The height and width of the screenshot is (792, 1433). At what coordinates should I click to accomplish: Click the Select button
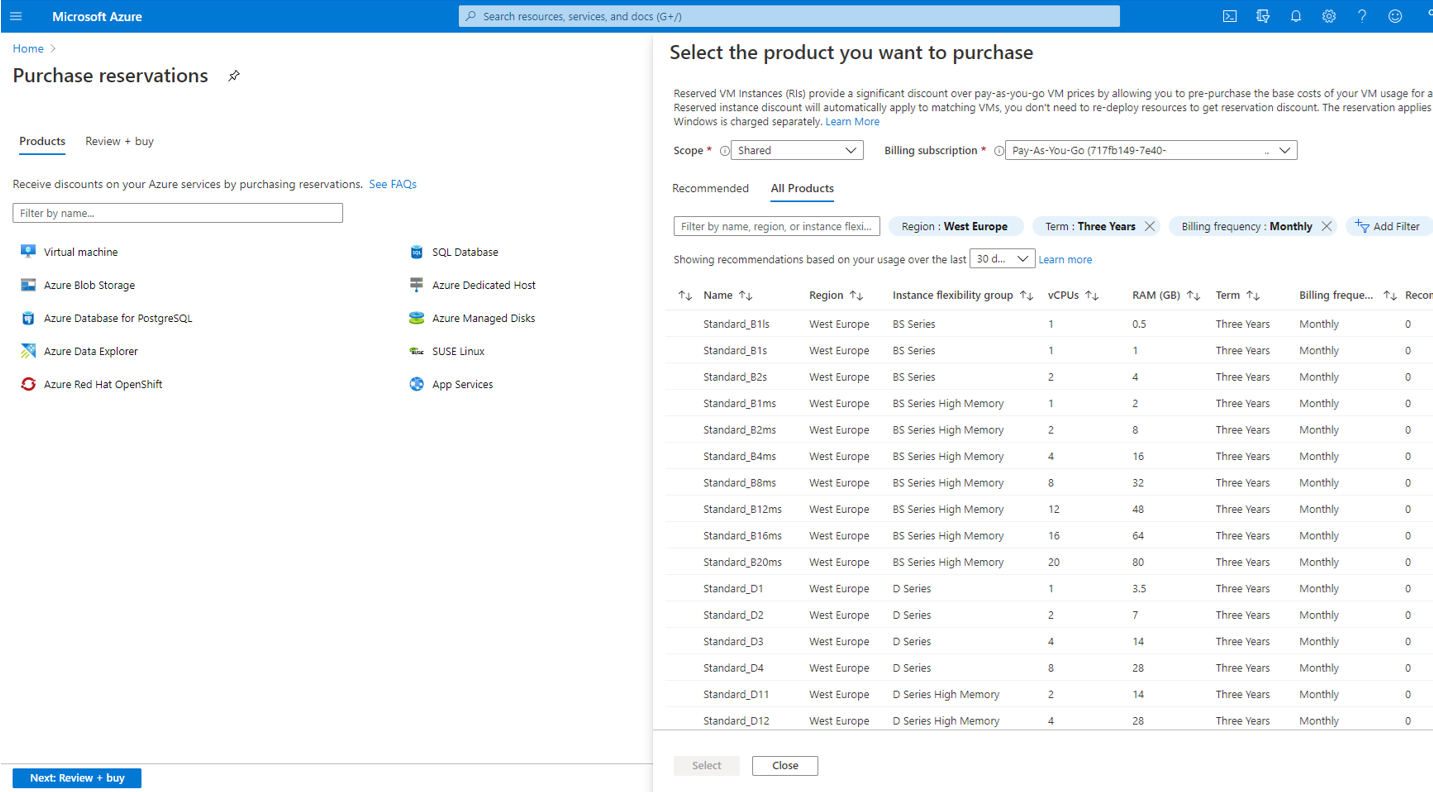[x=706, y=766]
